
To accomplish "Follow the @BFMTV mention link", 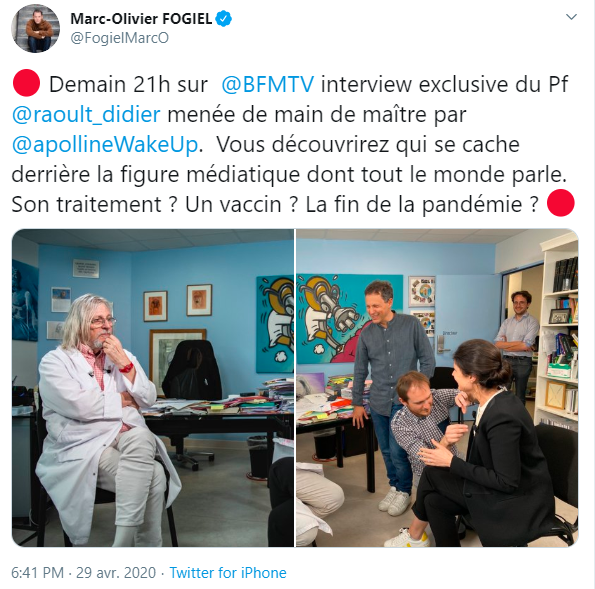I will pyautogui.click(x=268, y=84).
